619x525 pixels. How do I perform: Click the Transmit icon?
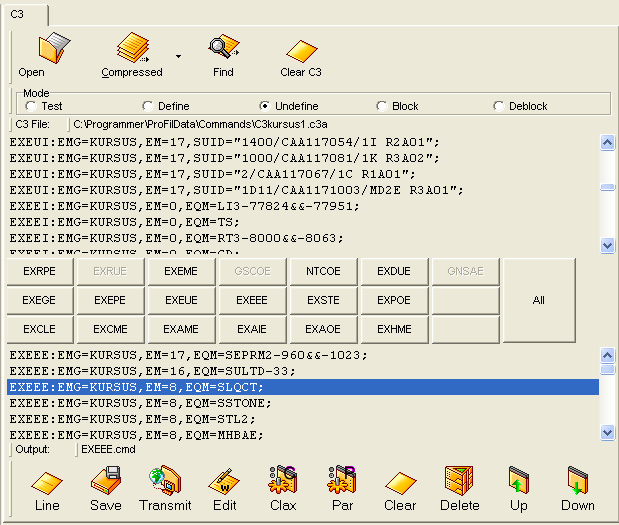click(164, 482)
